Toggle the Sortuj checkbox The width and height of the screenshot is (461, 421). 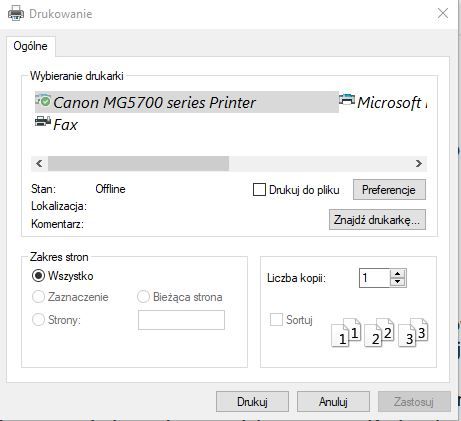pos(276,319)
